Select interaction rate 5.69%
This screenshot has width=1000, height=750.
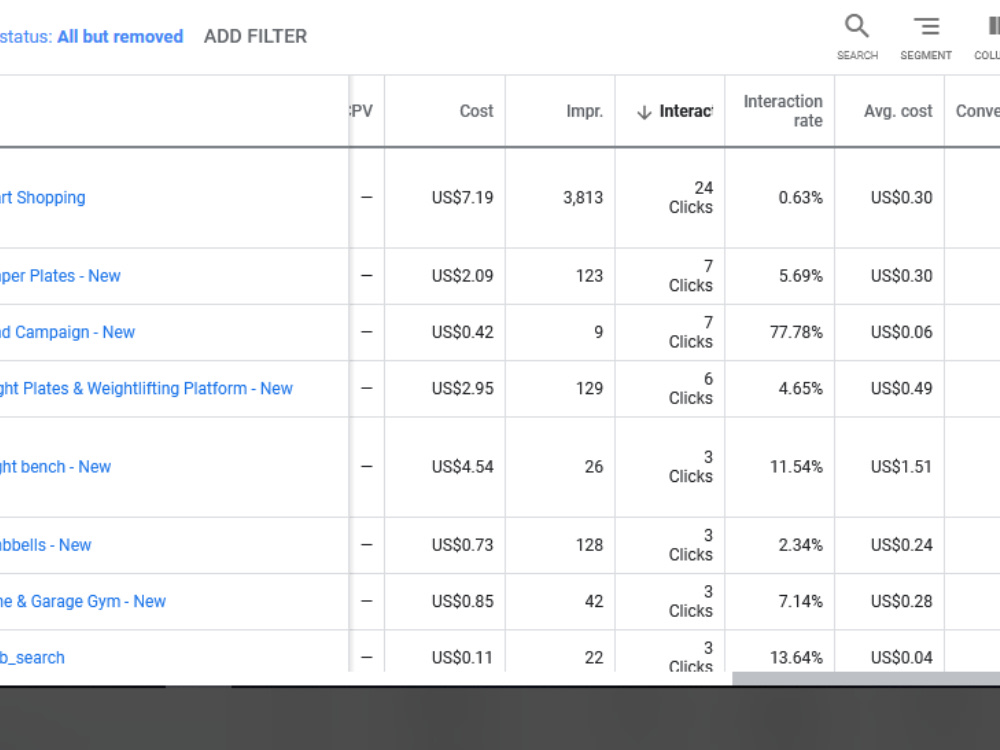[x=800, y=276]
